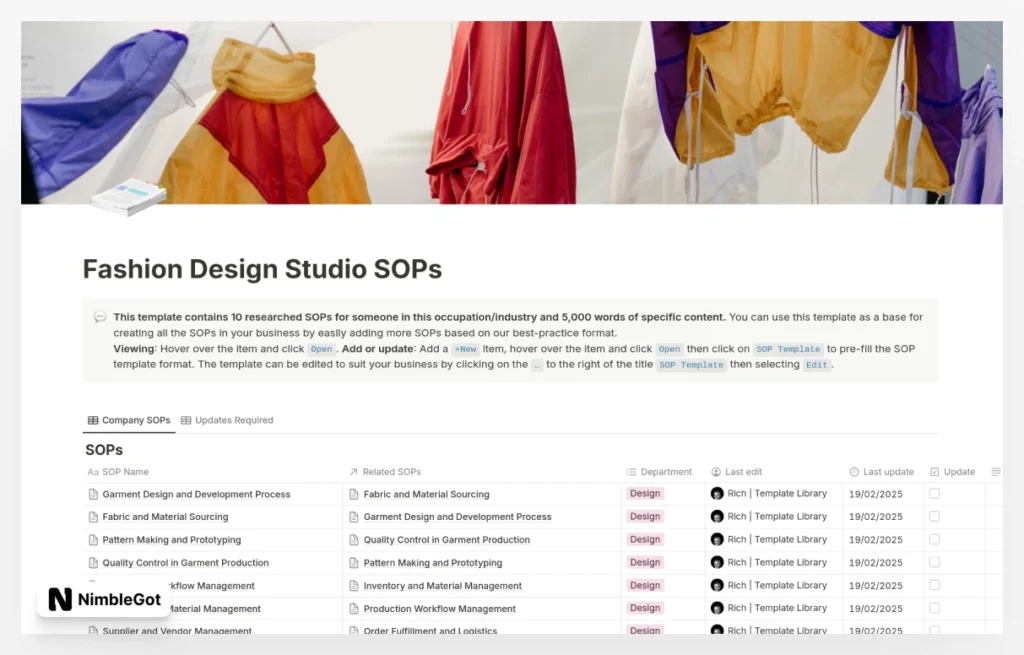Click the clothing cover image
This screenshot has height=655, width=1024.
(511, 112)
